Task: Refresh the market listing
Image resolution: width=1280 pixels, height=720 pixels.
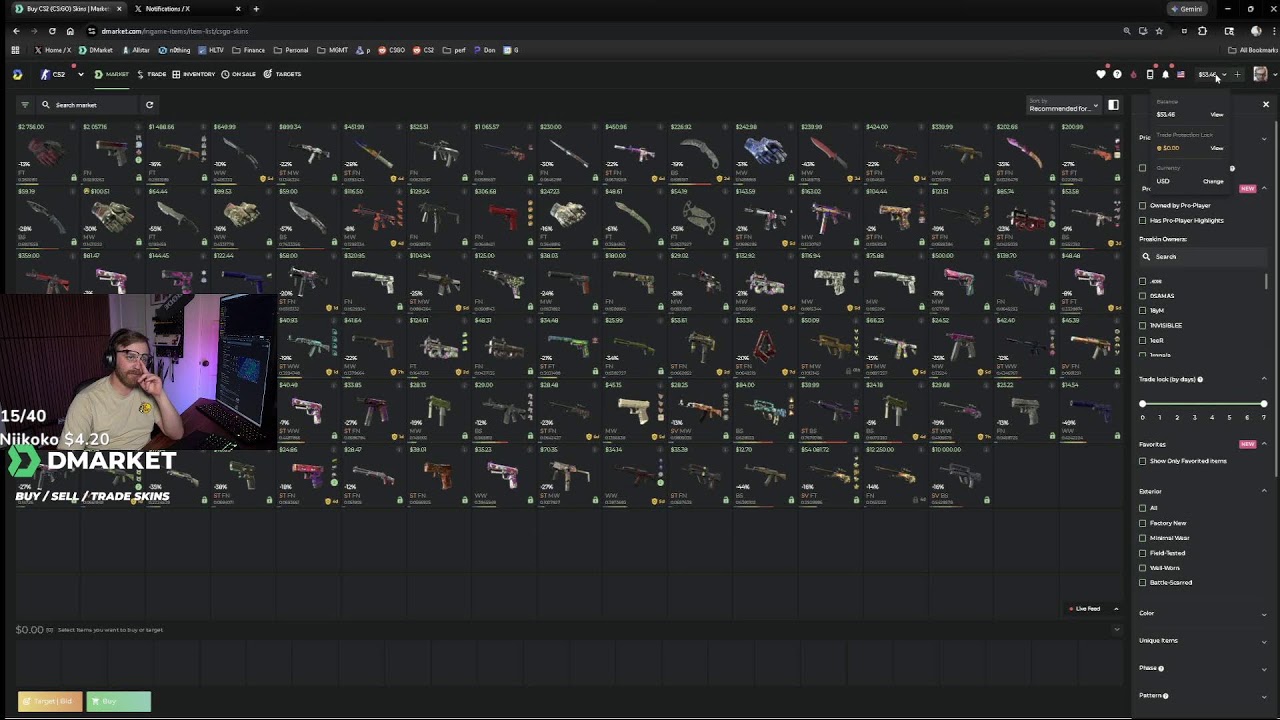Action: (149, 105)
